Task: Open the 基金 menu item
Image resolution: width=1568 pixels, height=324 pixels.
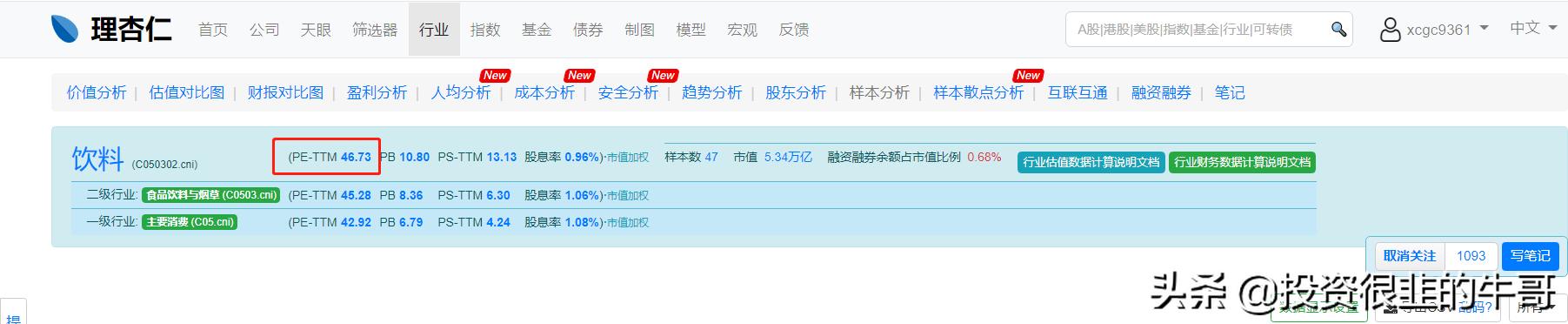Action: pyautogui.click(x=537, y=30)
